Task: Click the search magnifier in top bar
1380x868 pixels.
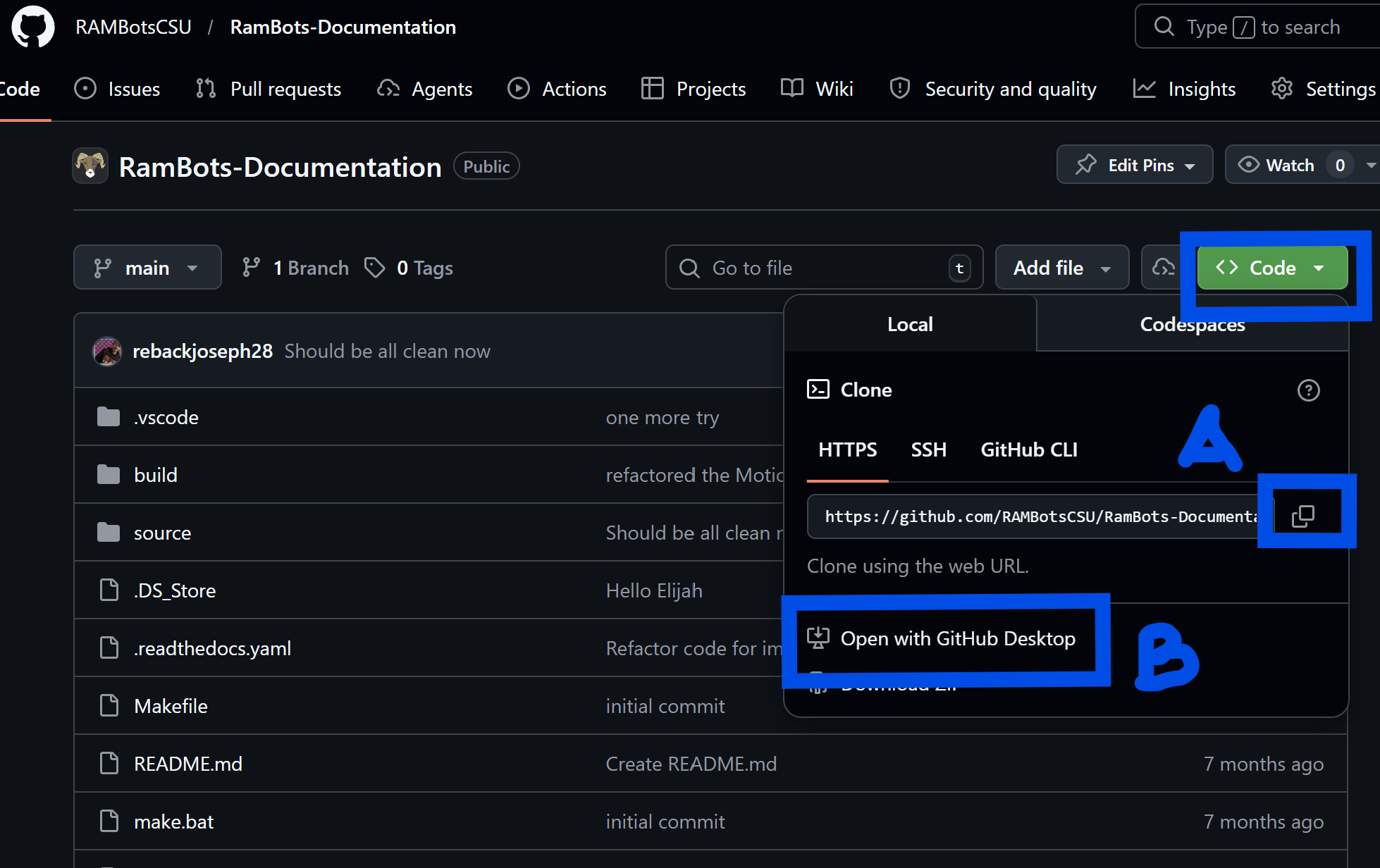Action: click(x=1164, y=27)
